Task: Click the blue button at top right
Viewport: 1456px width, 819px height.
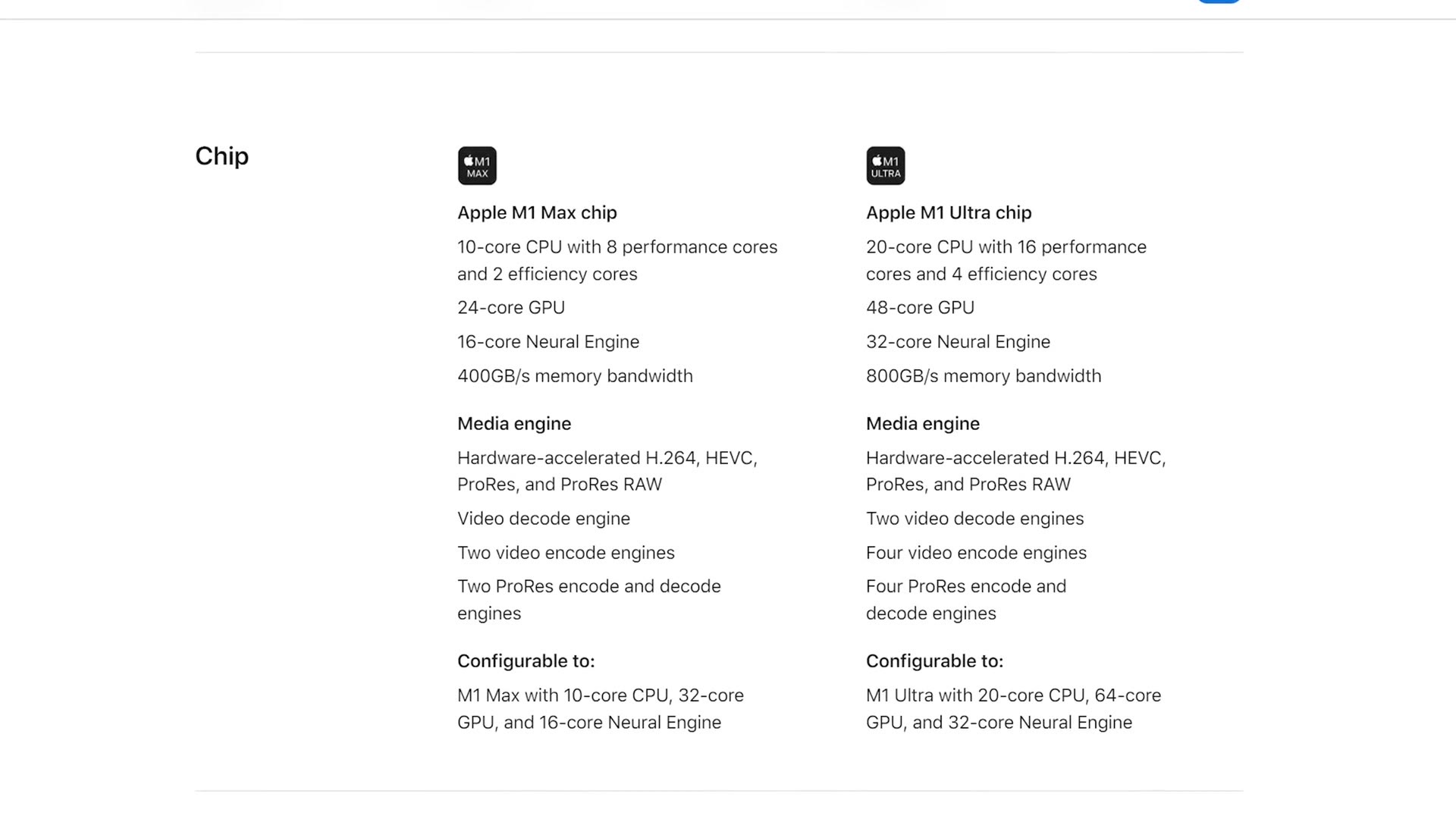Action: pyautogui.click(x=1219, y=2)
